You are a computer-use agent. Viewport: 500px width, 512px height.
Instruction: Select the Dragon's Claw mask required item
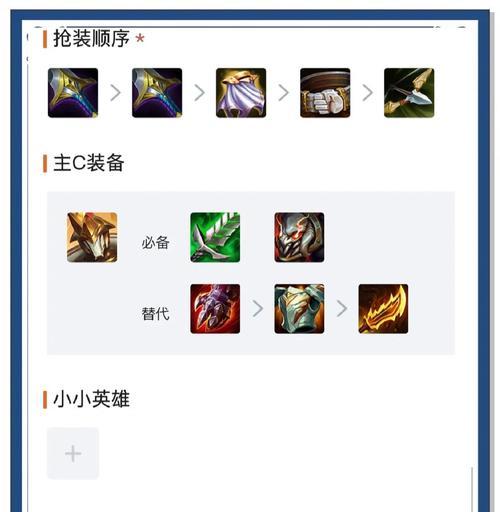point(299,237)
